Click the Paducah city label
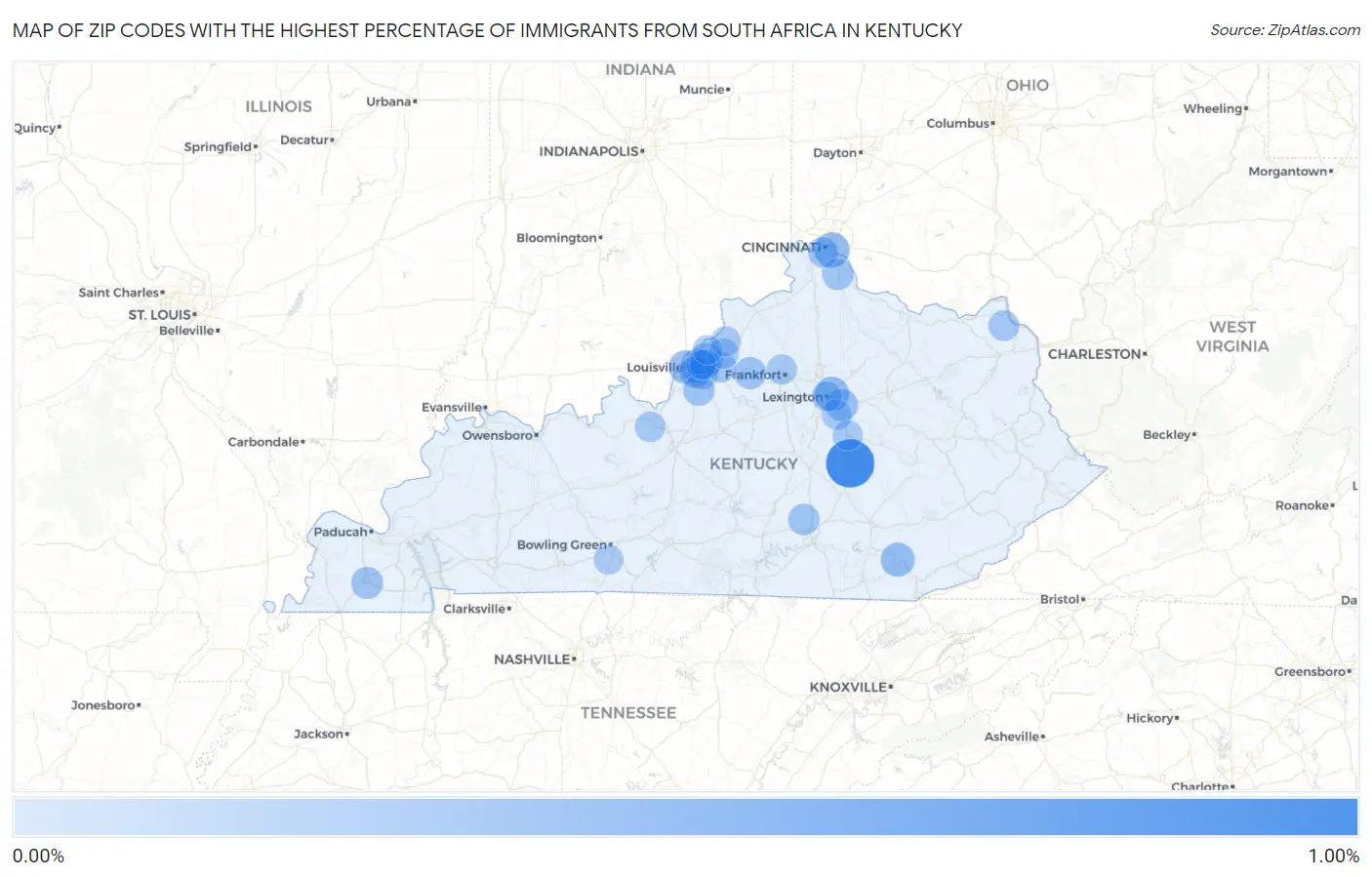 [341, 532]
